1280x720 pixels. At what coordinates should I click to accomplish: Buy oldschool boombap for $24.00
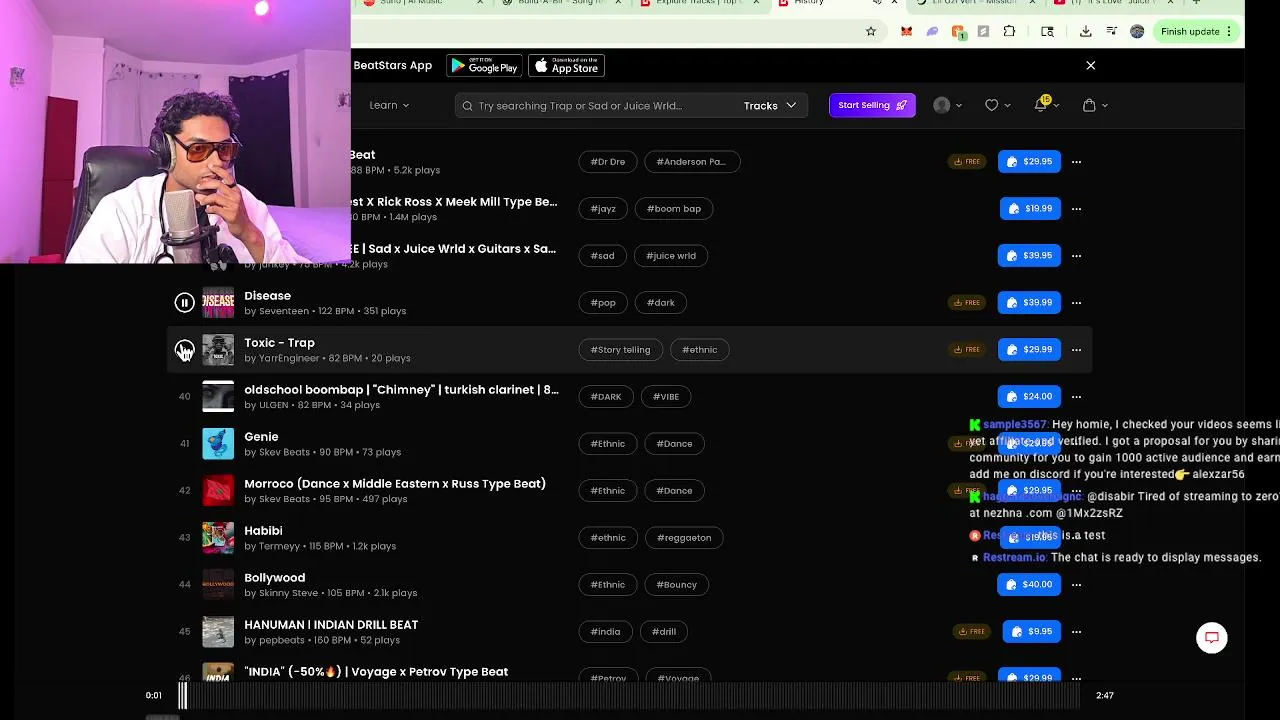(x=1029, y=396)
